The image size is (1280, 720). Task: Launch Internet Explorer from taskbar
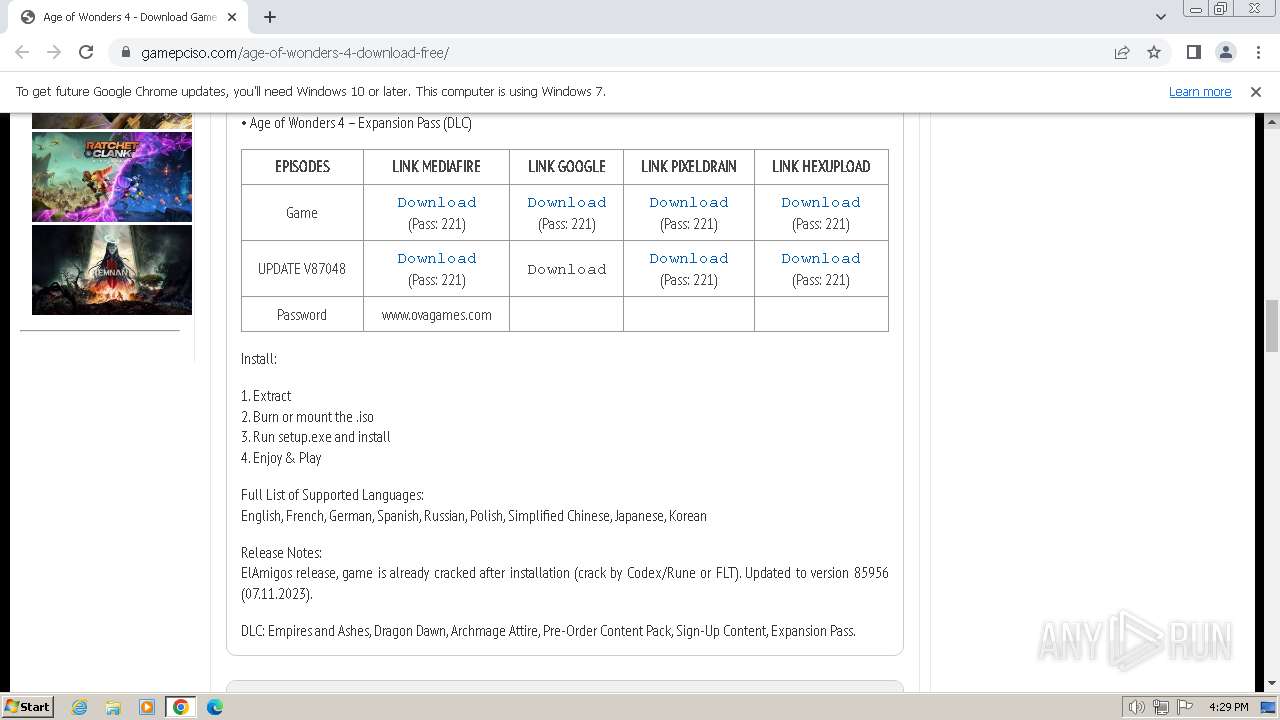pyautogui.click(x=79, y=707)
